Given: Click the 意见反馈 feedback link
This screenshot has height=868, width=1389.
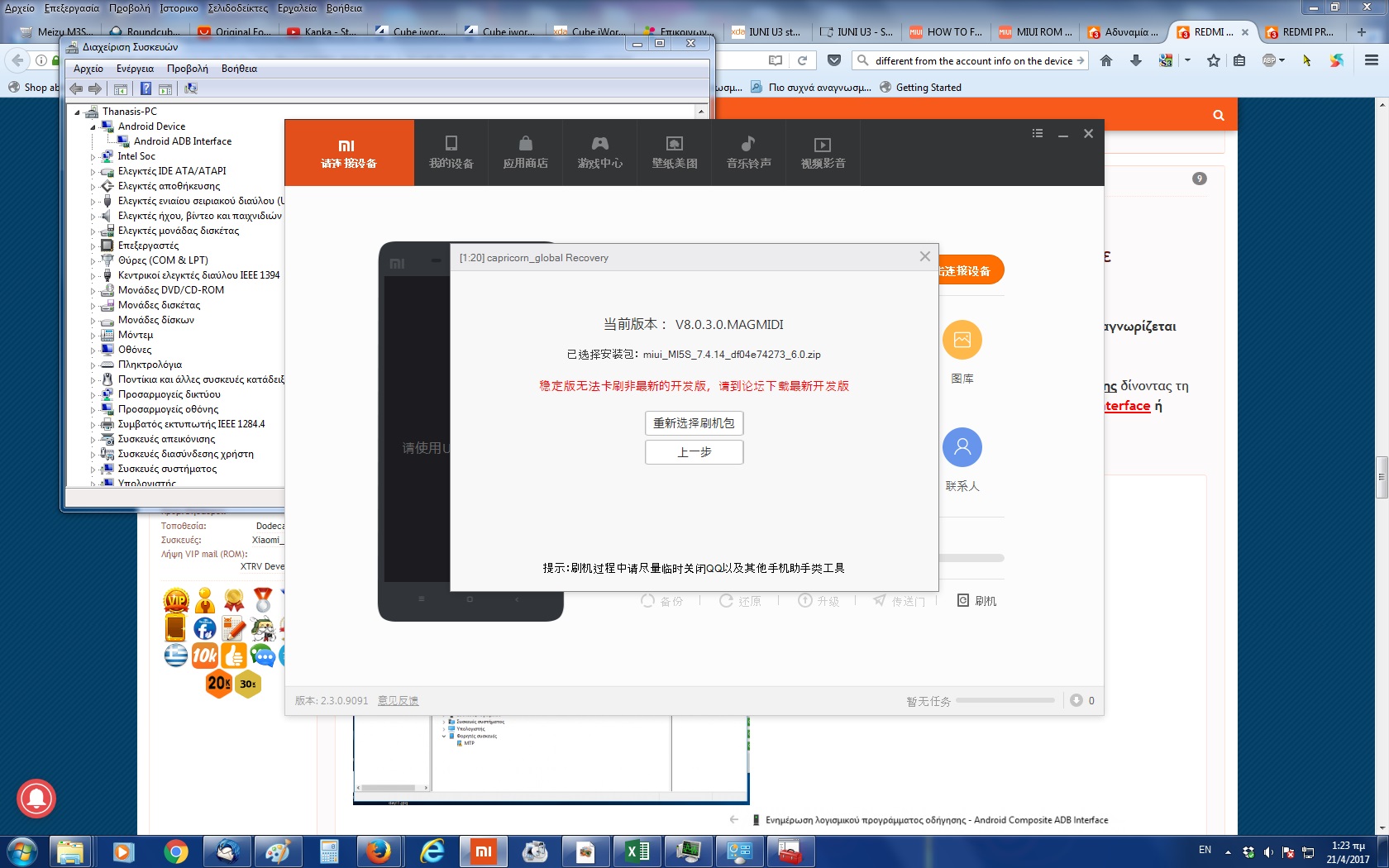Looking at the screenshot, I should click(x=398, y=701).
